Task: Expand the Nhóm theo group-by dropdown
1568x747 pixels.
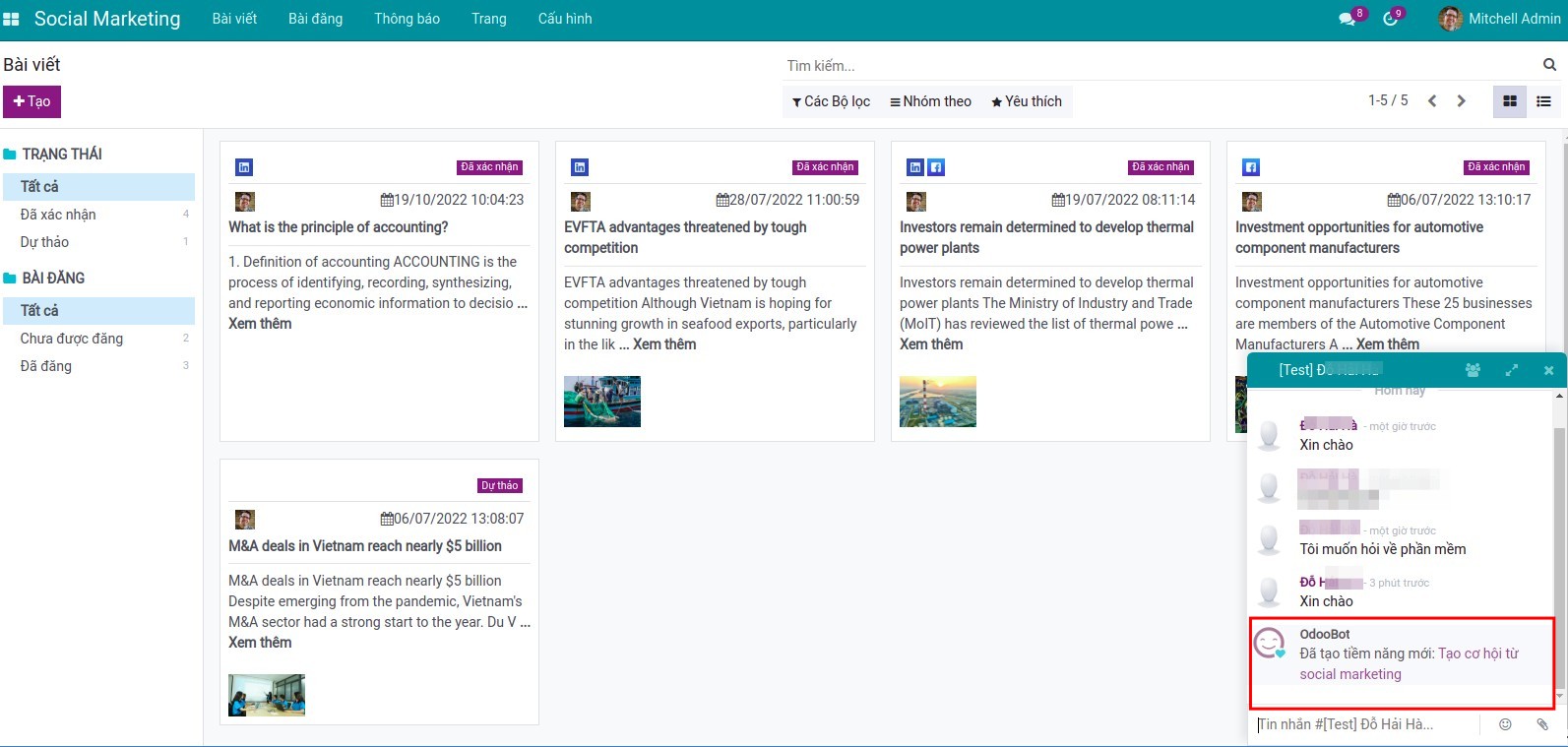Action: click(930, 101)
